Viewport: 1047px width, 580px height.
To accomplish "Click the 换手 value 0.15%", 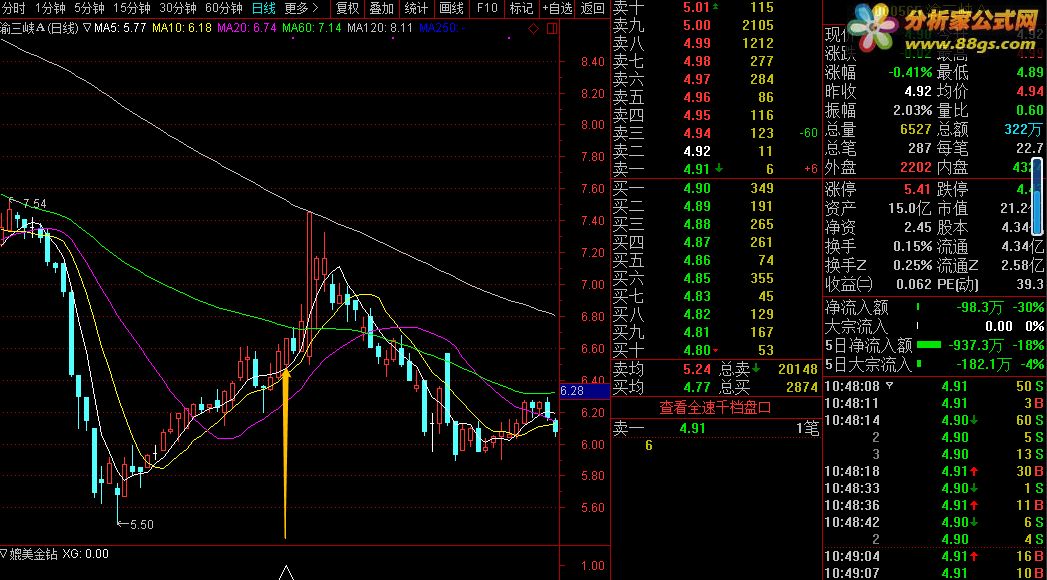I will [x=912, y=246].
